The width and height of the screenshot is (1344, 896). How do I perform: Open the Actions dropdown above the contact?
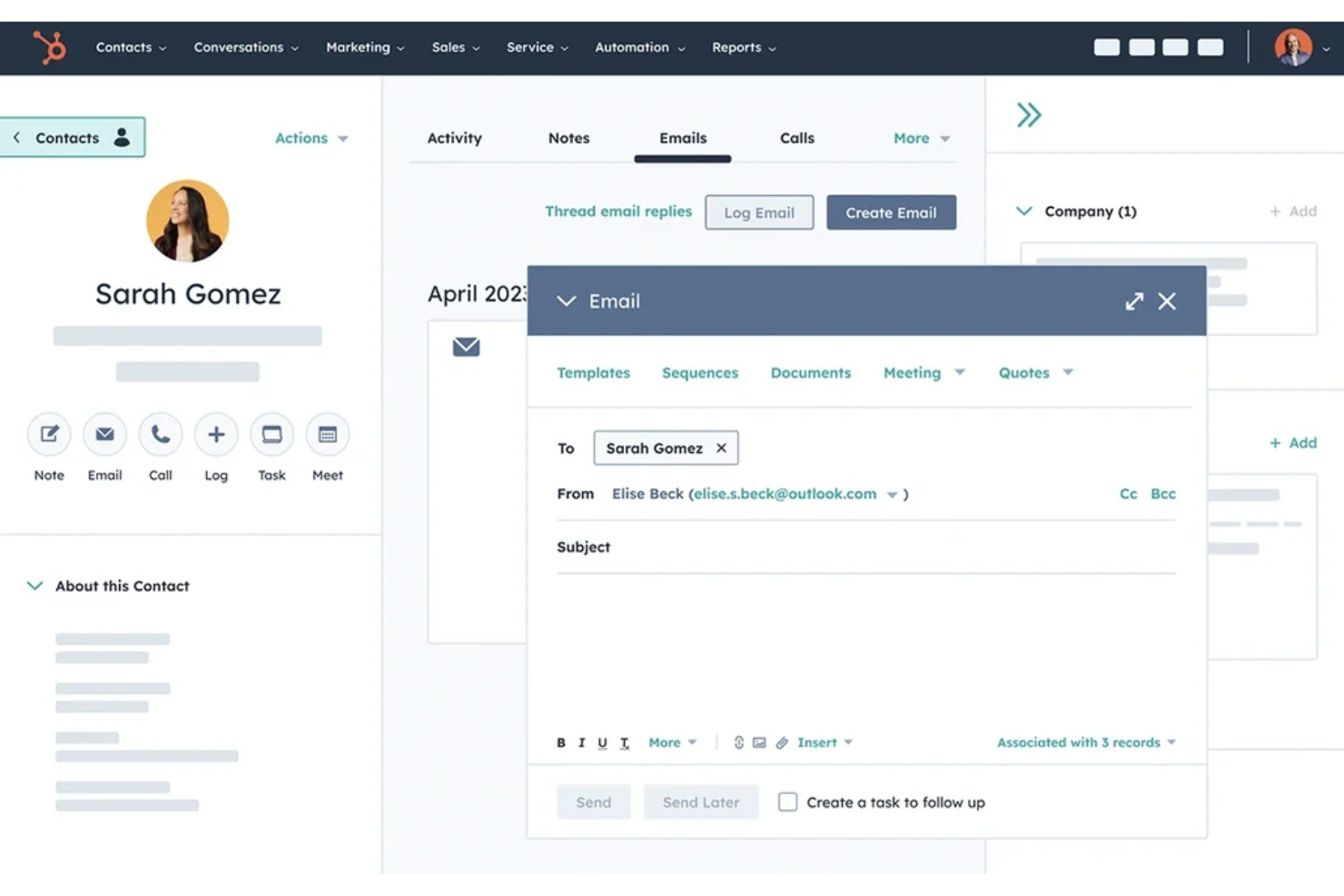pos(311,138)
